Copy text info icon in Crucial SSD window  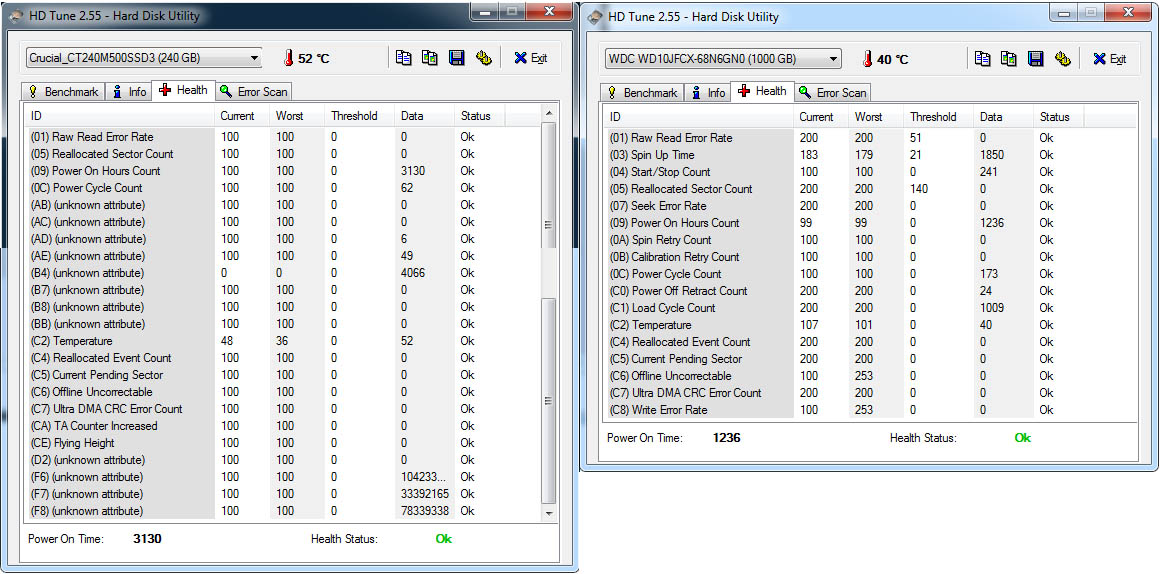[403, 58]
